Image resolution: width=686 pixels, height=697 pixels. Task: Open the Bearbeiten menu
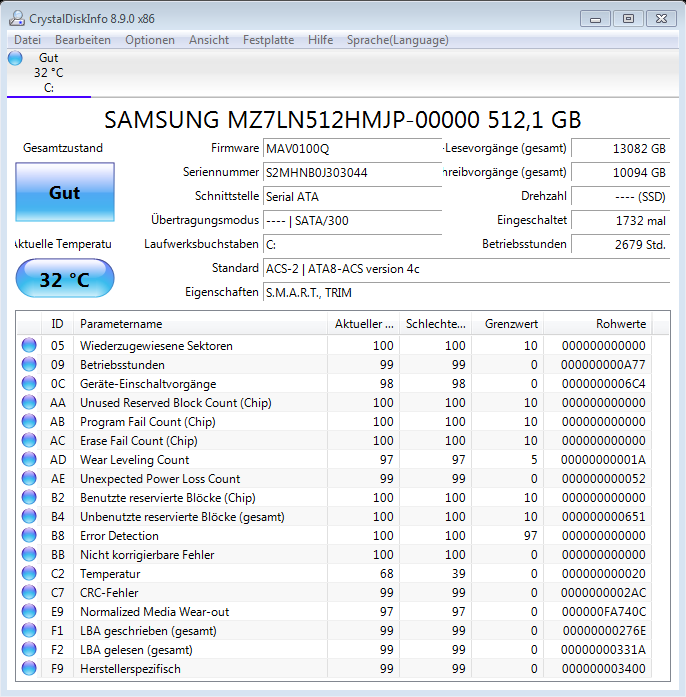pos(83,40)
